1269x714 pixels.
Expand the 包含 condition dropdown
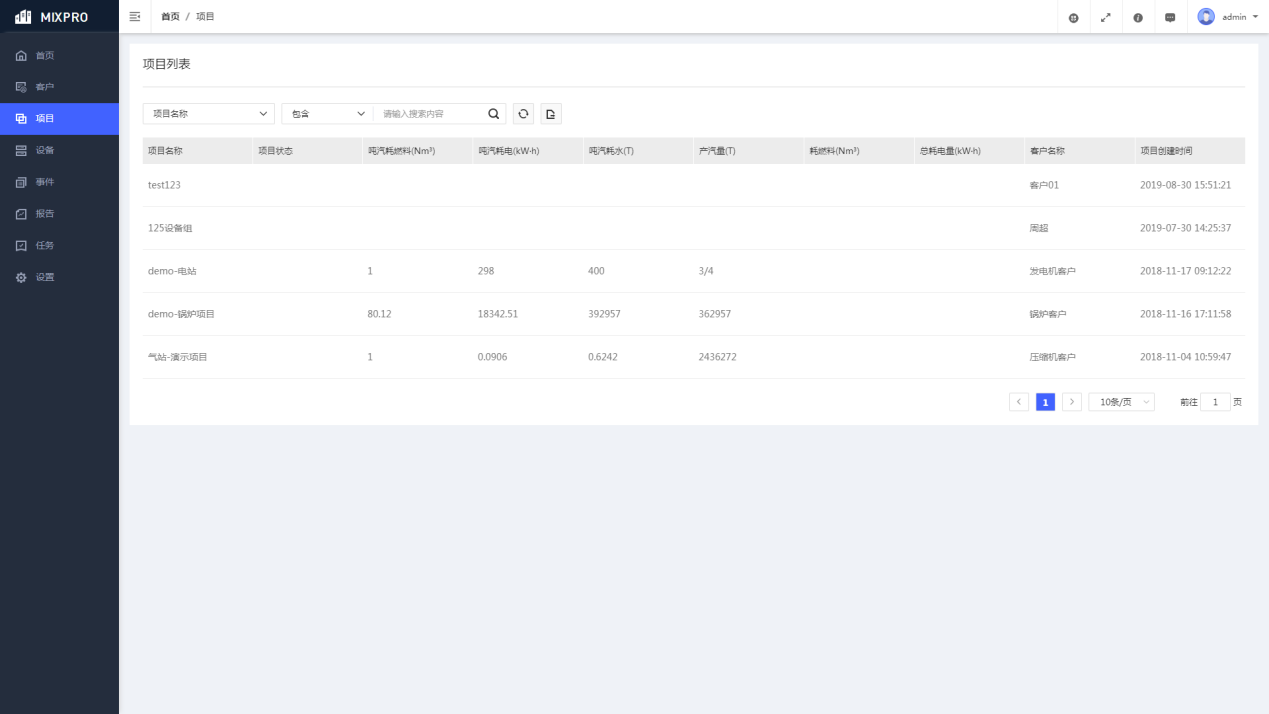pos(327,114)
